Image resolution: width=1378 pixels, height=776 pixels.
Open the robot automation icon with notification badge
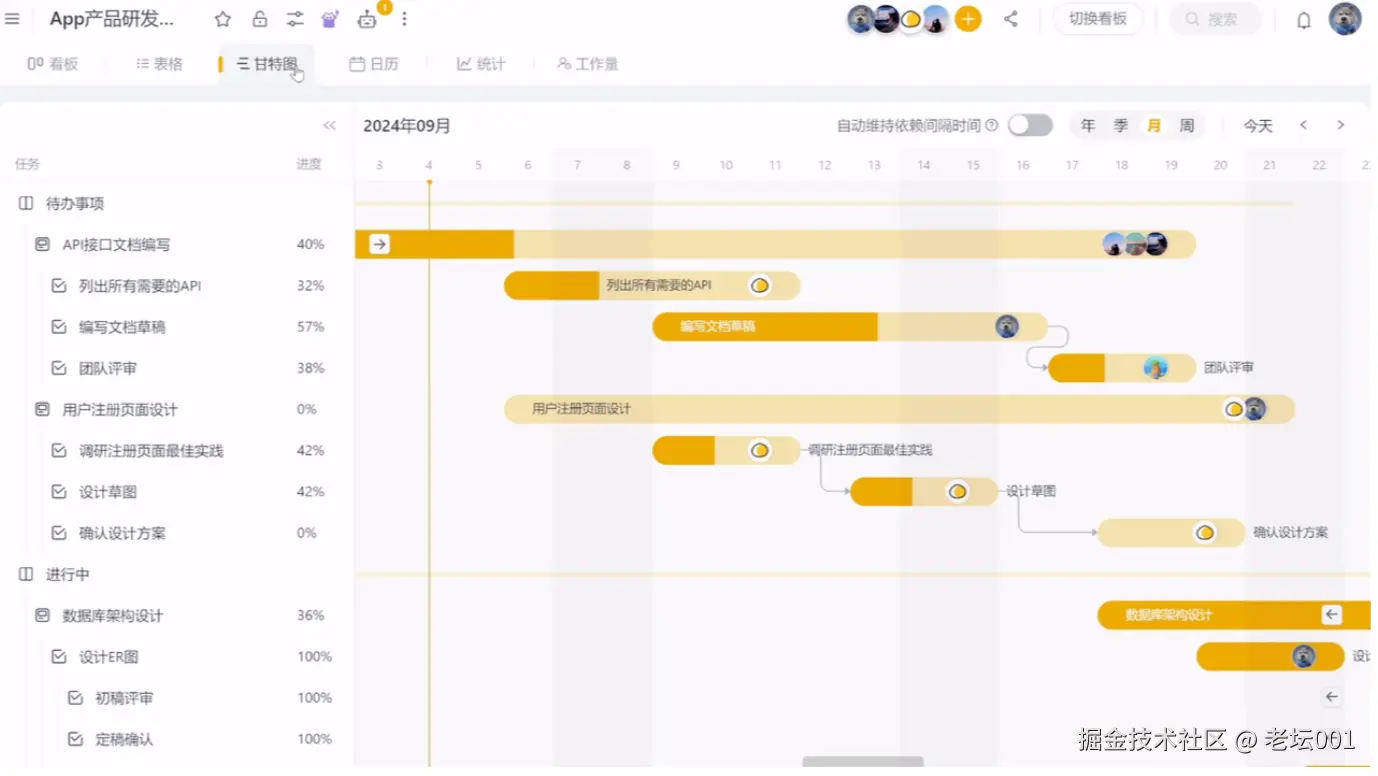tap(366, 18)
